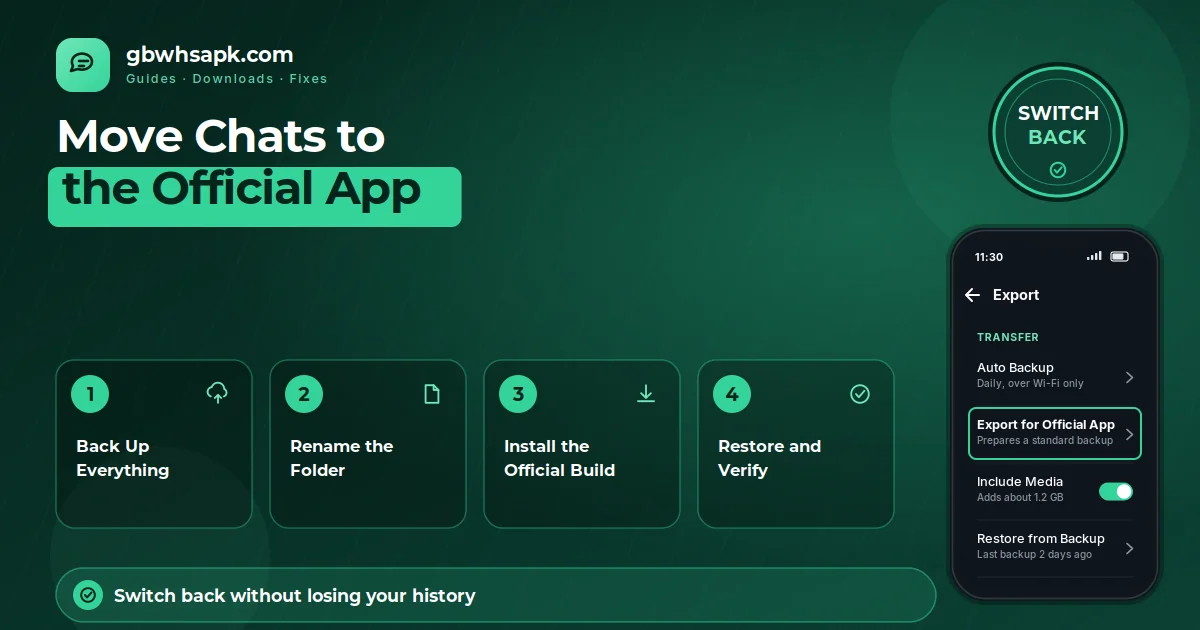Click the step number 3 circle
Viewport: 1200px width, 630px height.
click(x=518, y=394)
